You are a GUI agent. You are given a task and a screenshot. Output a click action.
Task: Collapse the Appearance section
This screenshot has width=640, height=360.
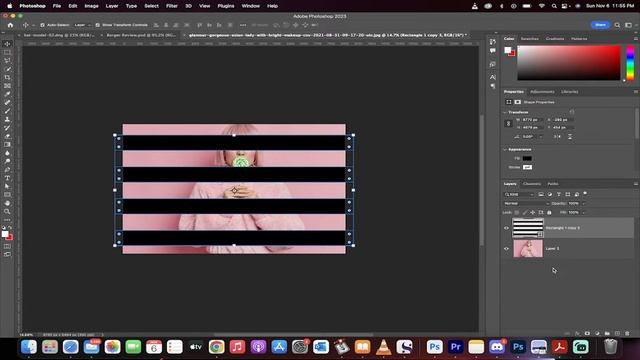[x=505, y=149]
